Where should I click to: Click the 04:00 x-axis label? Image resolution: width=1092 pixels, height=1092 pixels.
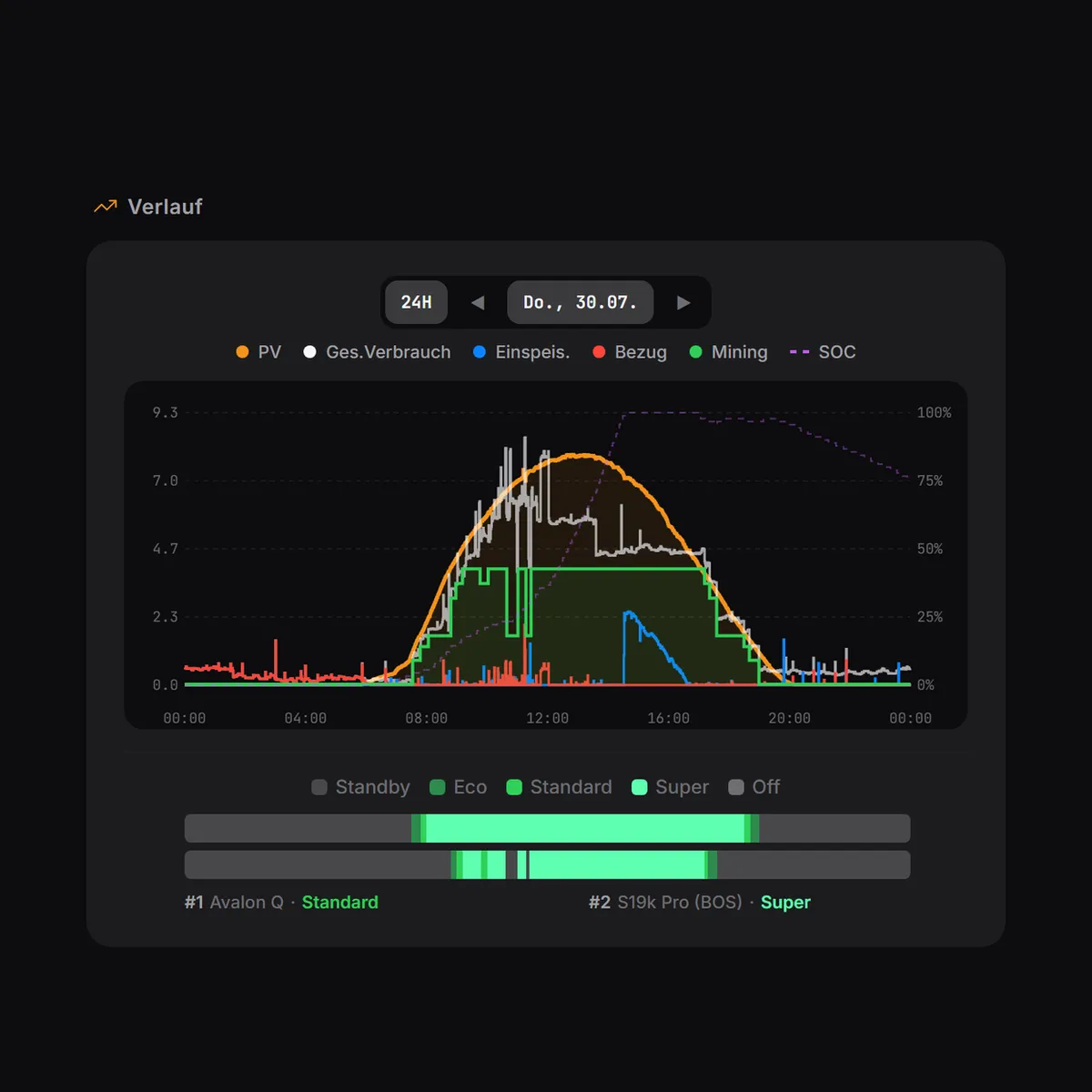click(305, 718)
